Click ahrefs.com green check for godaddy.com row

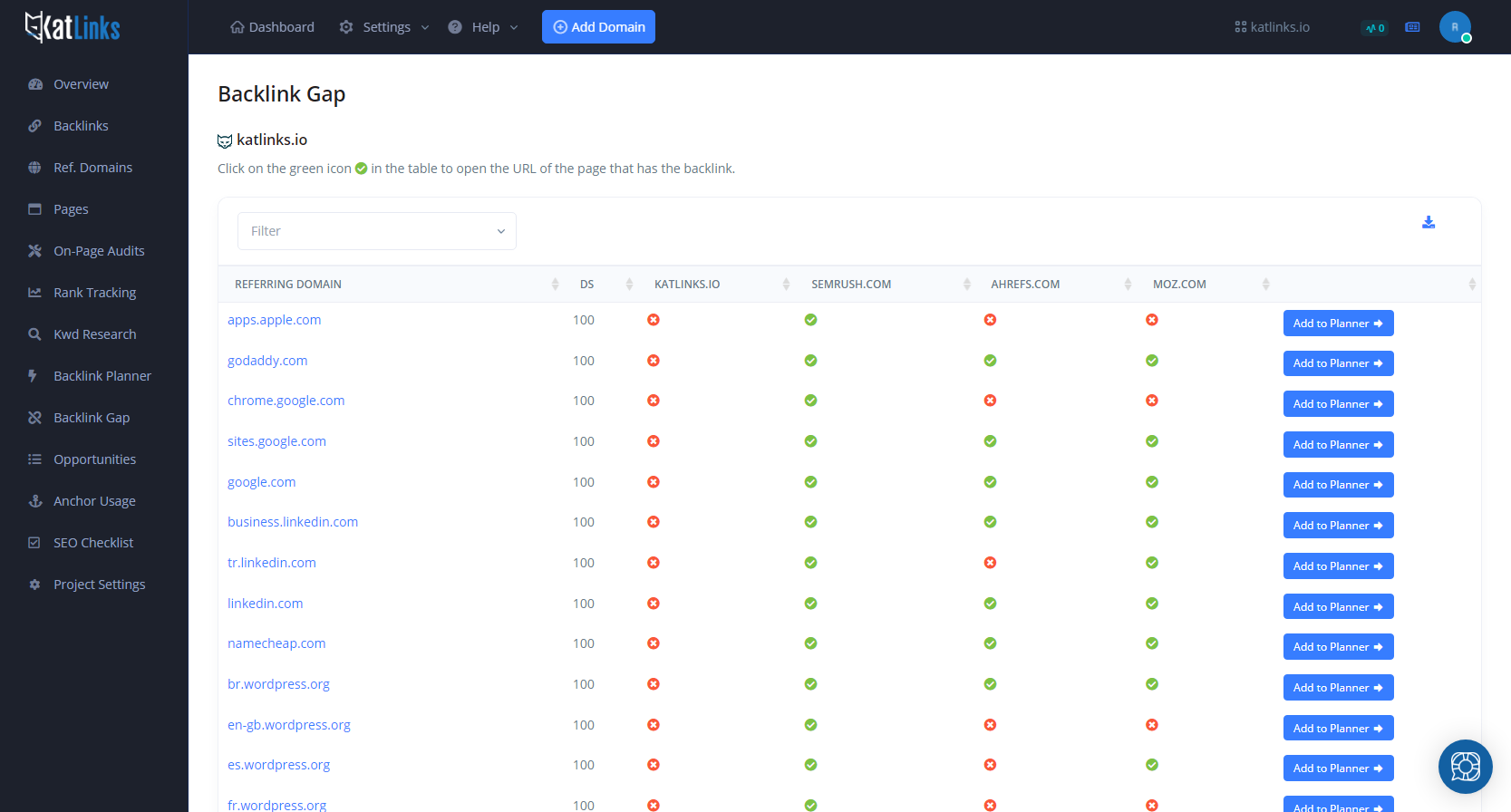(x=990, y=361)
